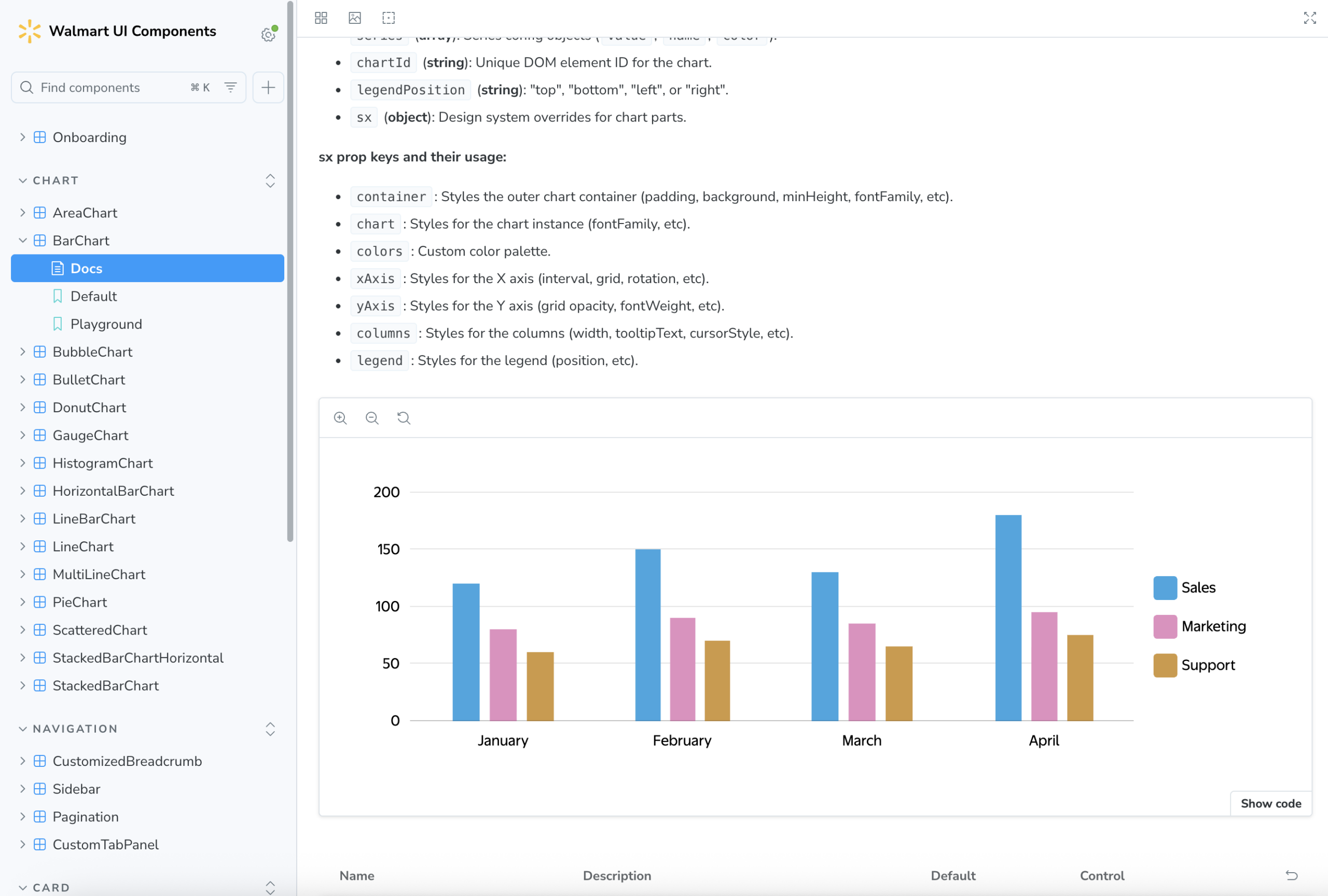This screenshot has height=896, width=1328.
Task: Click the Show code button
Action: click(1270, 804)
